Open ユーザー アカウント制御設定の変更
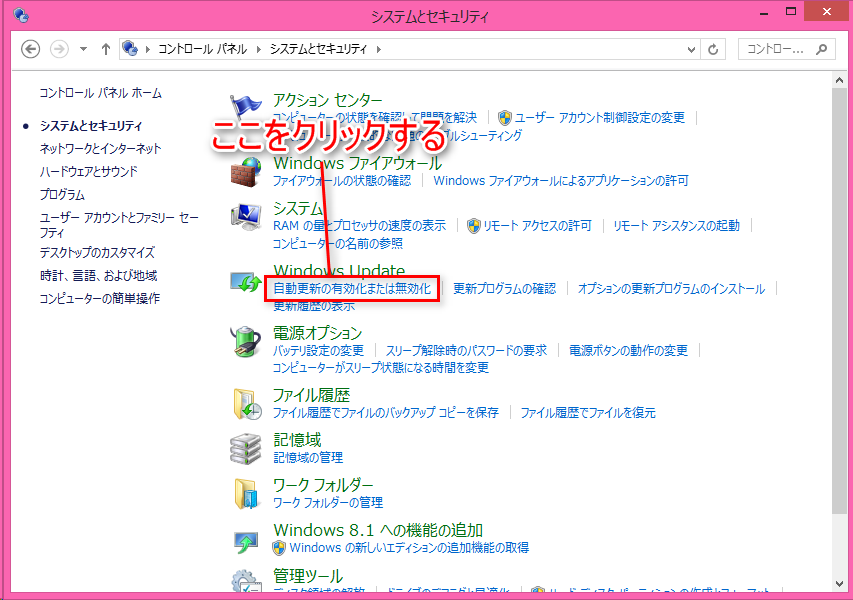The image size is (853, 600). [x=599, y=117]
